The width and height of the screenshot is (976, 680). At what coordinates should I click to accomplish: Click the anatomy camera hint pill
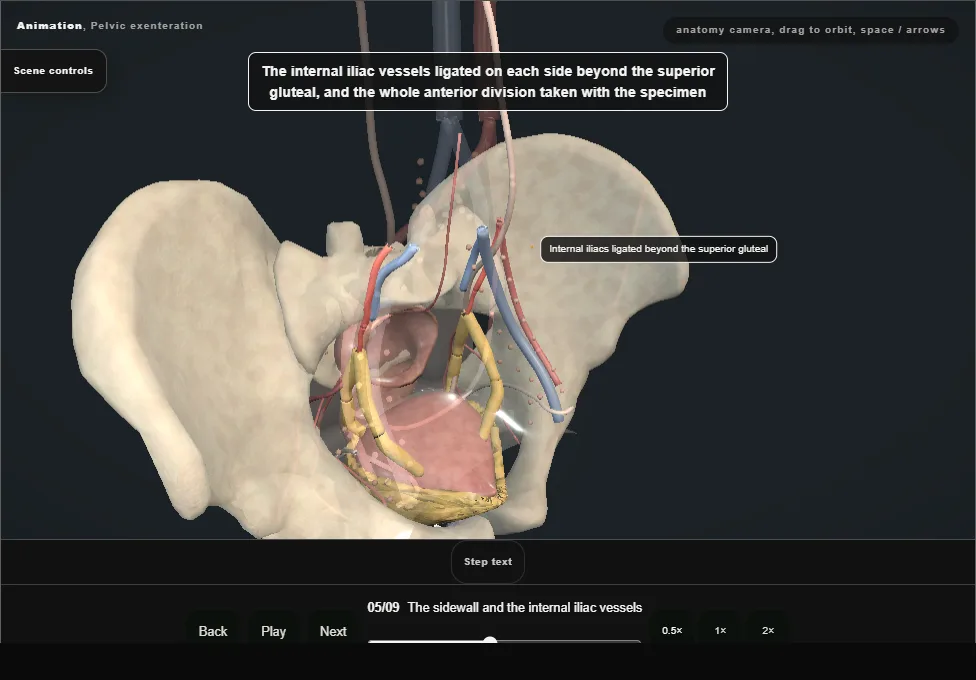click(x=810, y=30)
